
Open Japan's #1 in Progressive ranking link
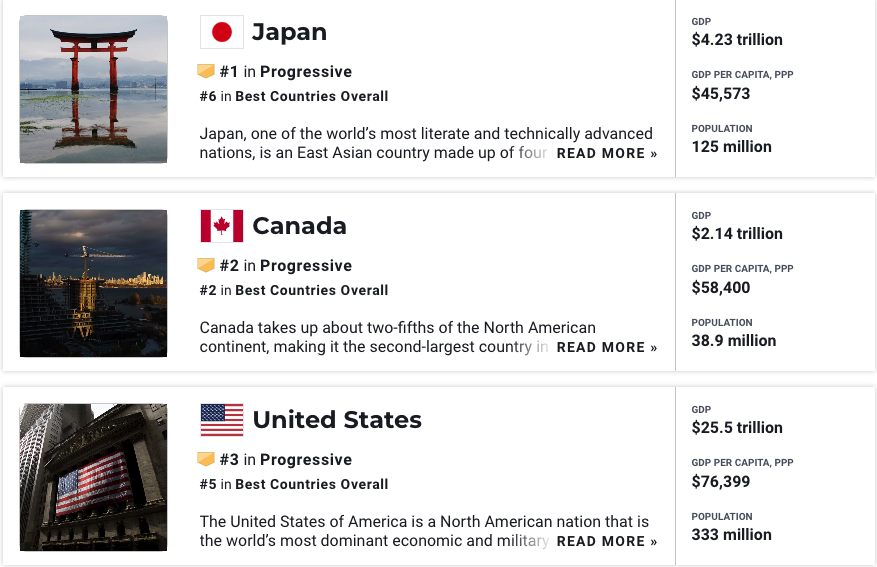point(286,72)
